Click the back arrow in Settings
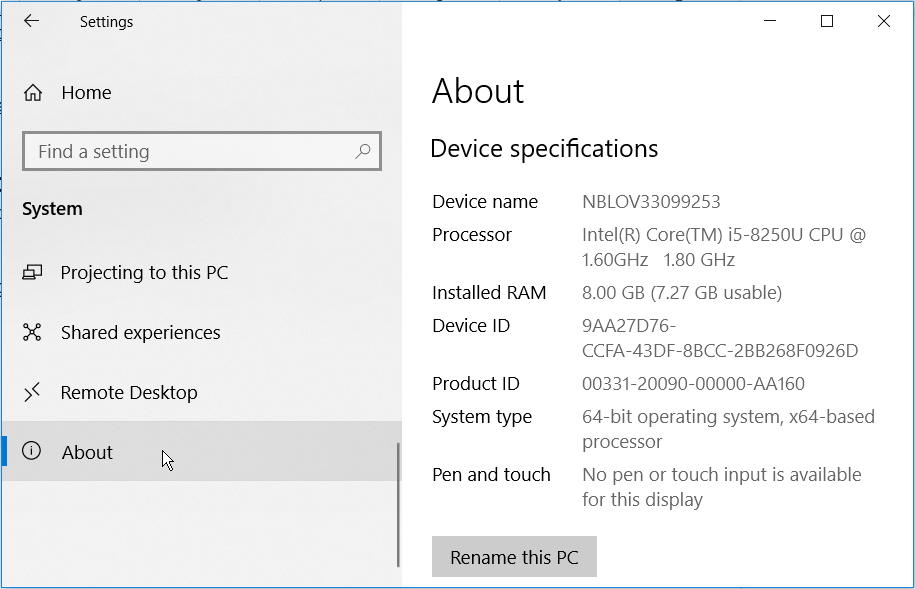This screenshot has width=915, height=589. 32,21
